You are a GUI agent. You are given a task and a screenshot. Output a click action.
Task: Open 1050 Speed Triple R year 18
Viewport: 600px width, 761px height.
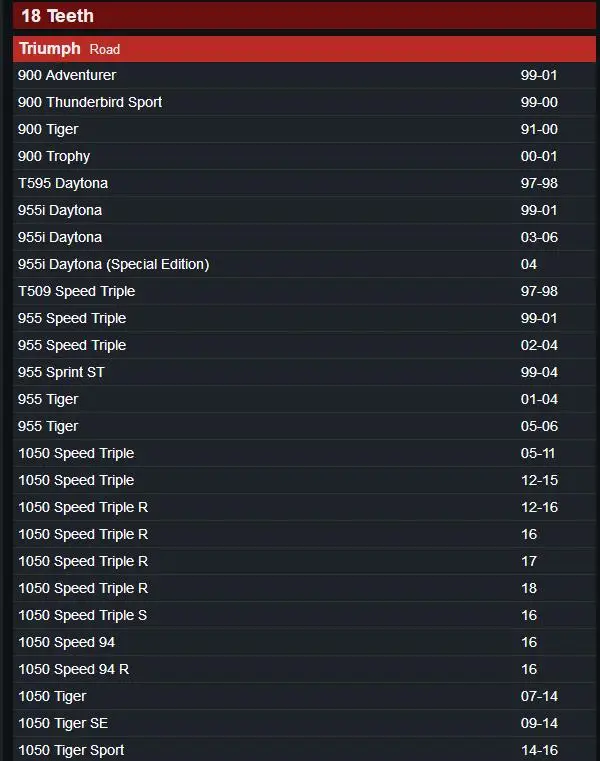pos(83,588)
